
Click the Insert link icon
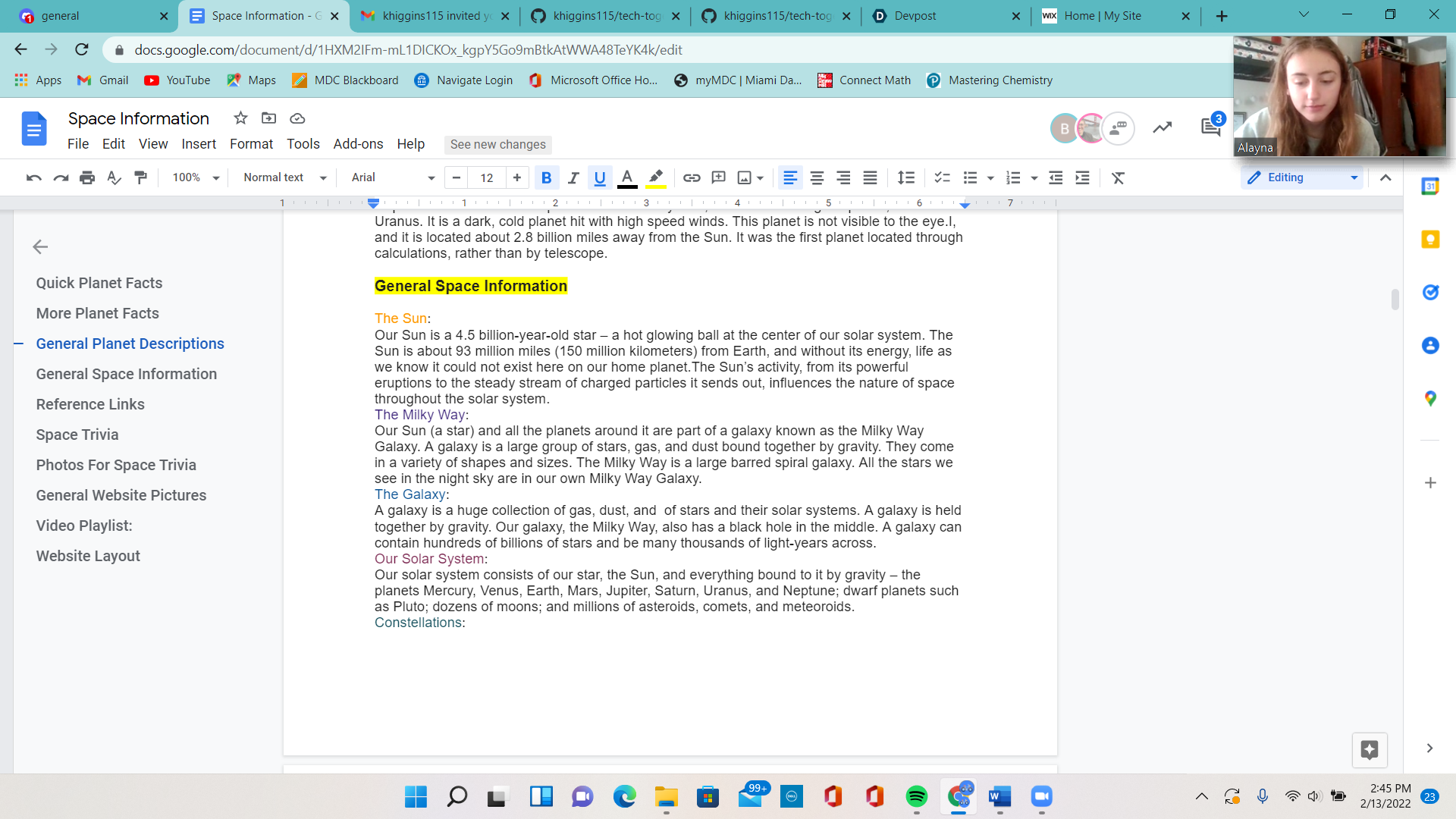(691, 177)
